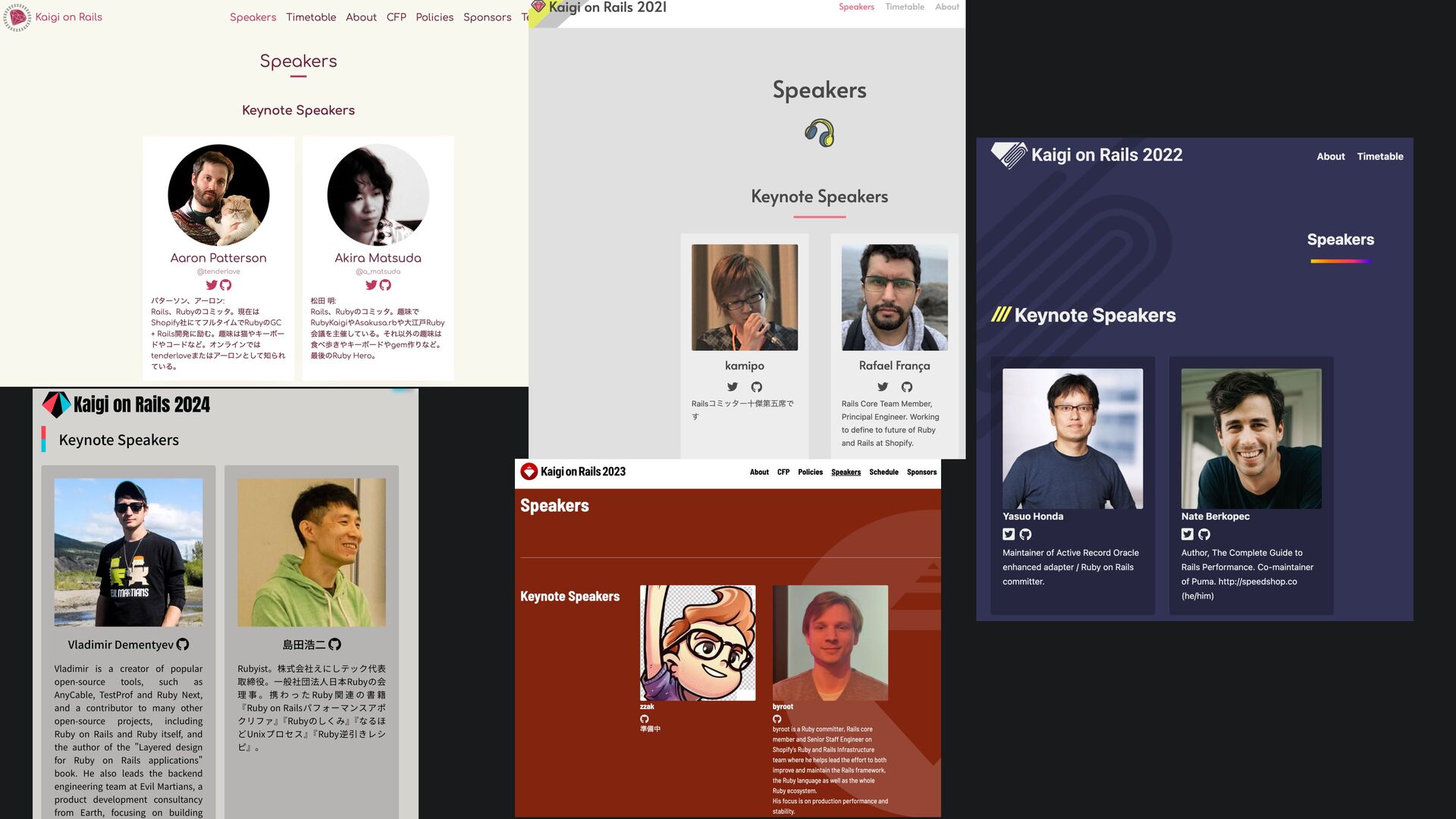Open Timetable in the first site's nav
1456x819 pixels.
coord(311,17)
